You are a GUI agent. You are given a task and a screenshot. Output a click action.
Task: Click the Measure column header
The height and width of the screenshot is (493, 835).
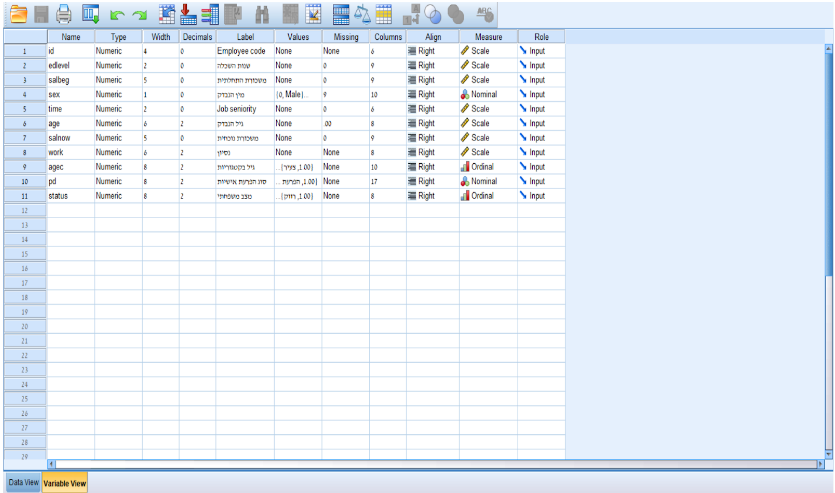[488, 37]
